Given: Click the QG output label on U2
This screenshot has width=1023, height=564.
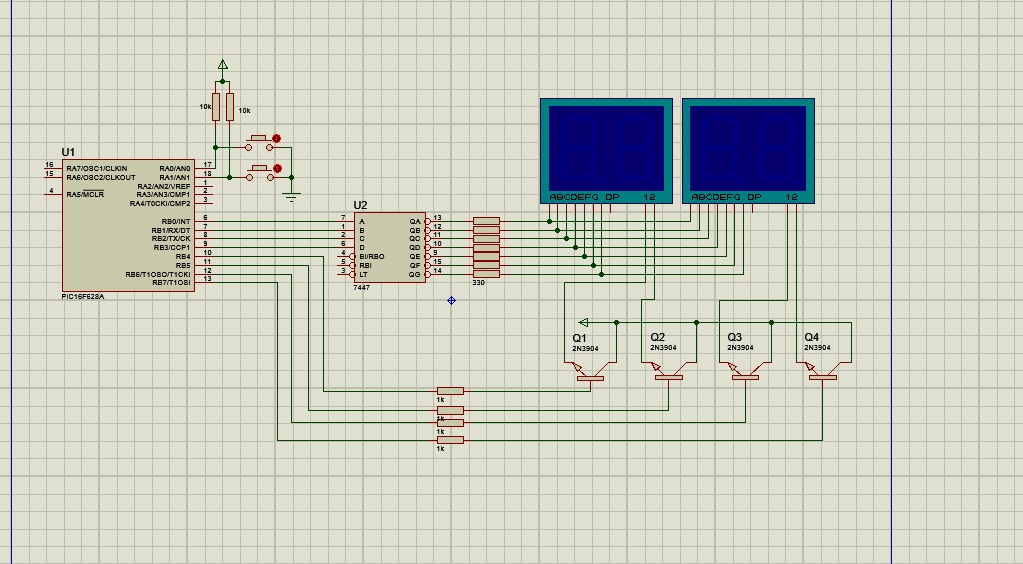Looking at the screenshot, I should (x=415, y=274).
